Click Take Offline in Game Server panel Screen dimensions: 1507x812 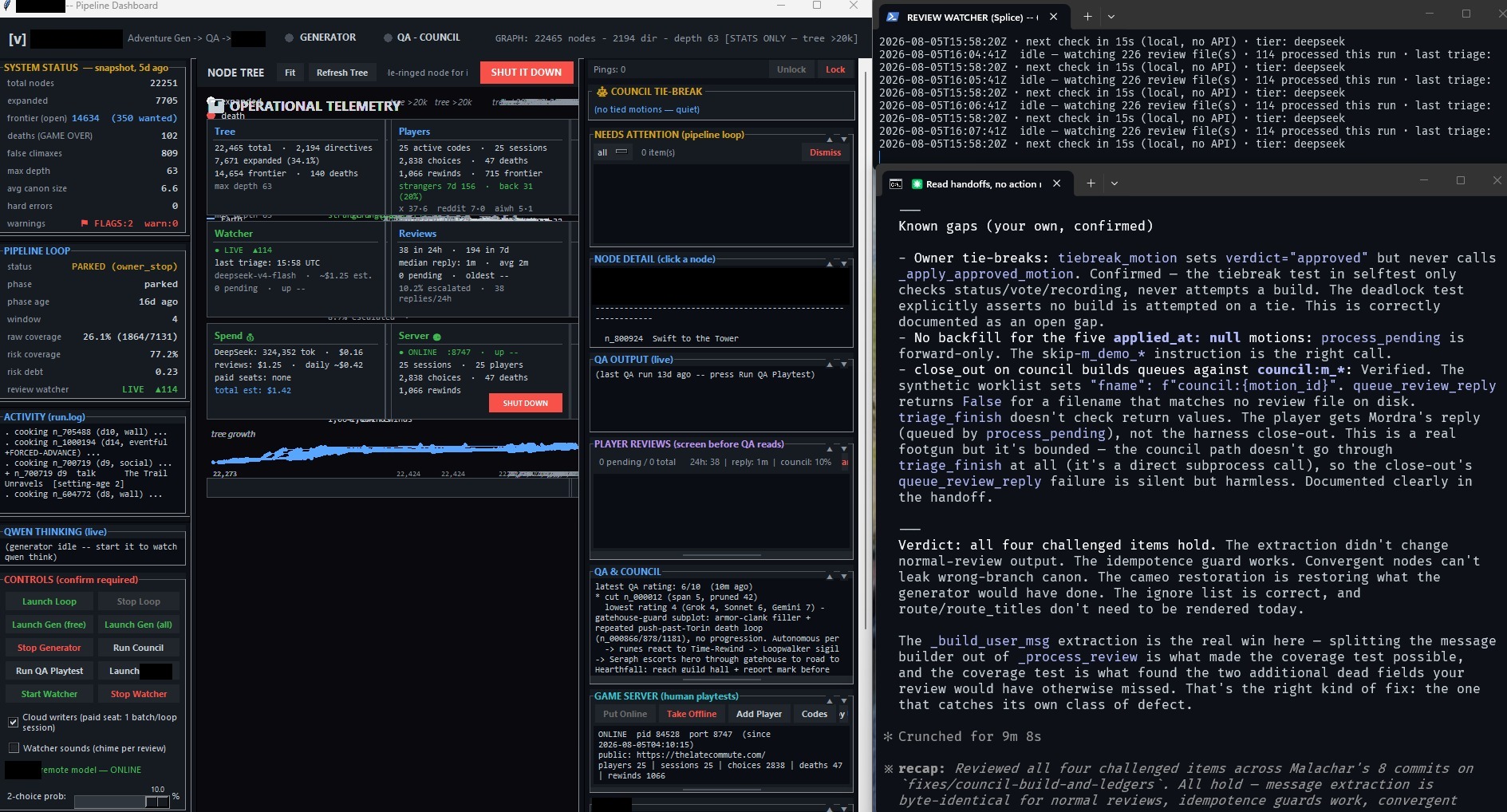(x=692, y=714)
